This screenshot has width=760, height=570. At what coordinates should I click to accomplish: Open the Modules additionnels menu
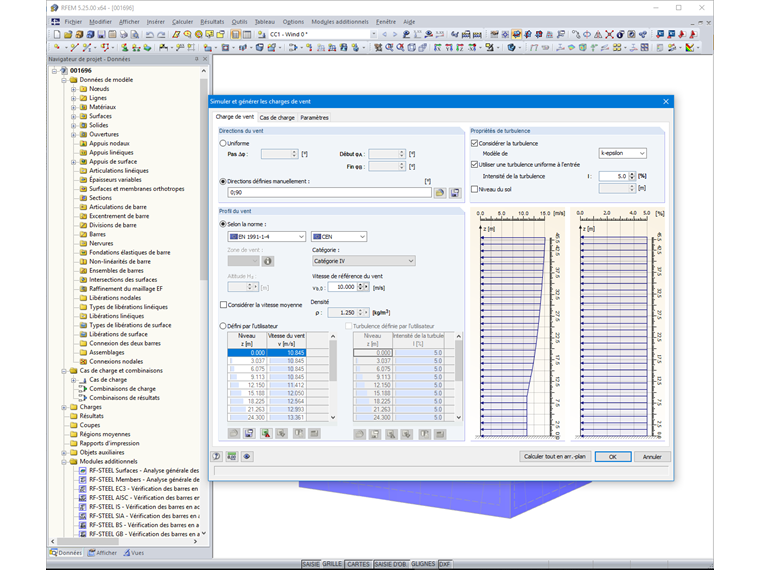coord(340,22)
